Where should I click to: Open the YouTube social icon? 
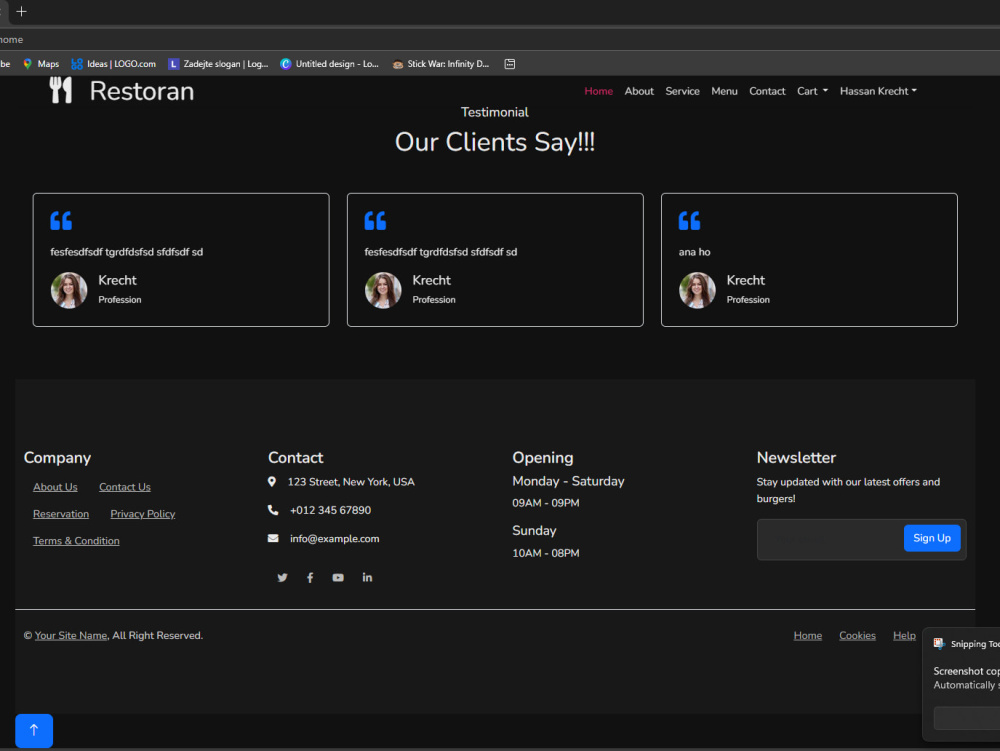tap(338, 578)
